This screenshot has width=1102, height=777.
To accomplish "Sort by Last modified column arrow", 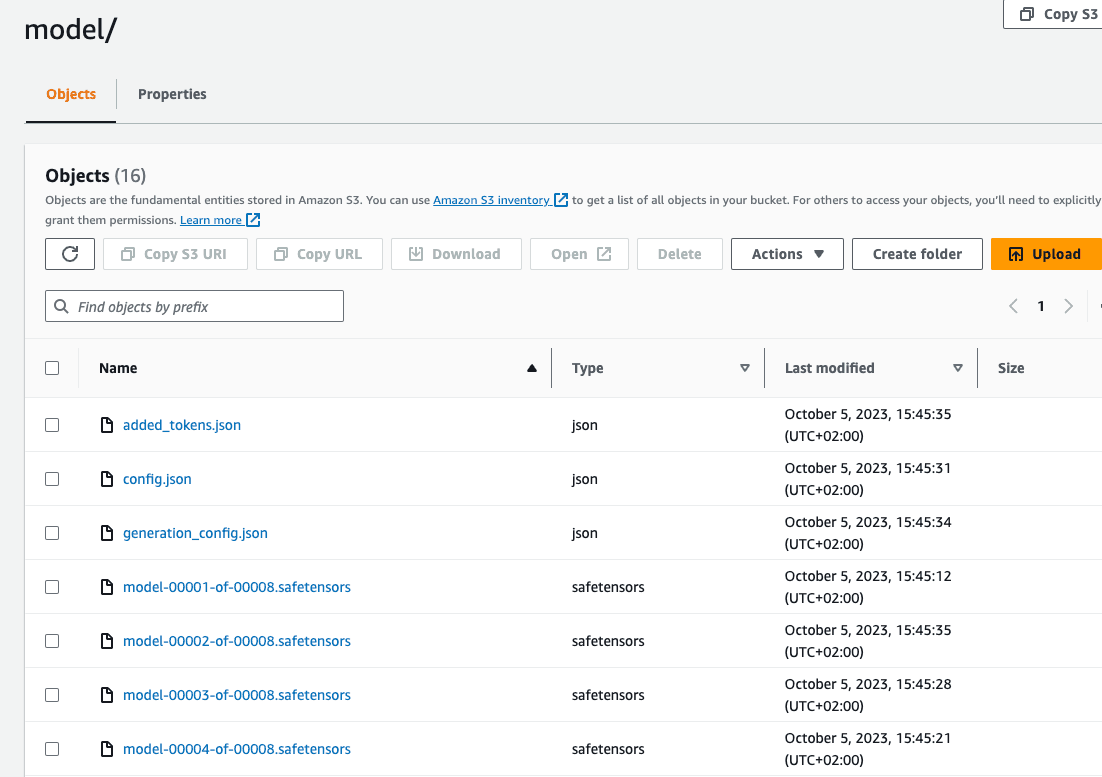I will pyautogui.click(x=957, y=368).
